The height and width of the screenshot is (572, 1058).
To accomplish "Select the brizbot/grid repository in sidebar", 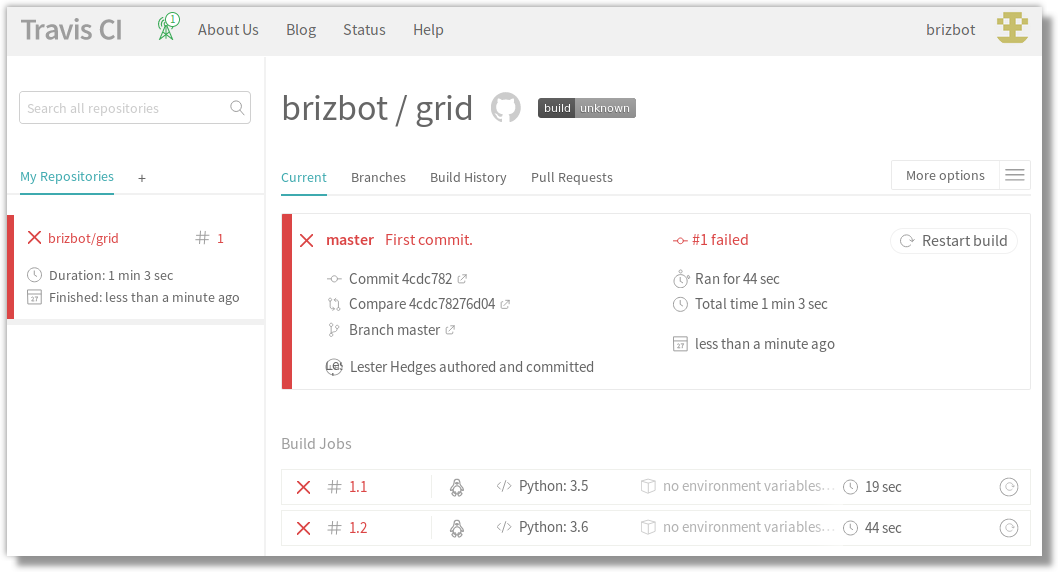I will 83,238.
